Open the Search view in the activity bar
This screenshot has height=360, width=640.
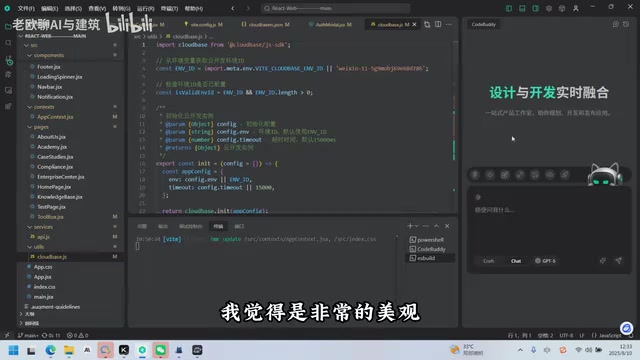point(8,43)
